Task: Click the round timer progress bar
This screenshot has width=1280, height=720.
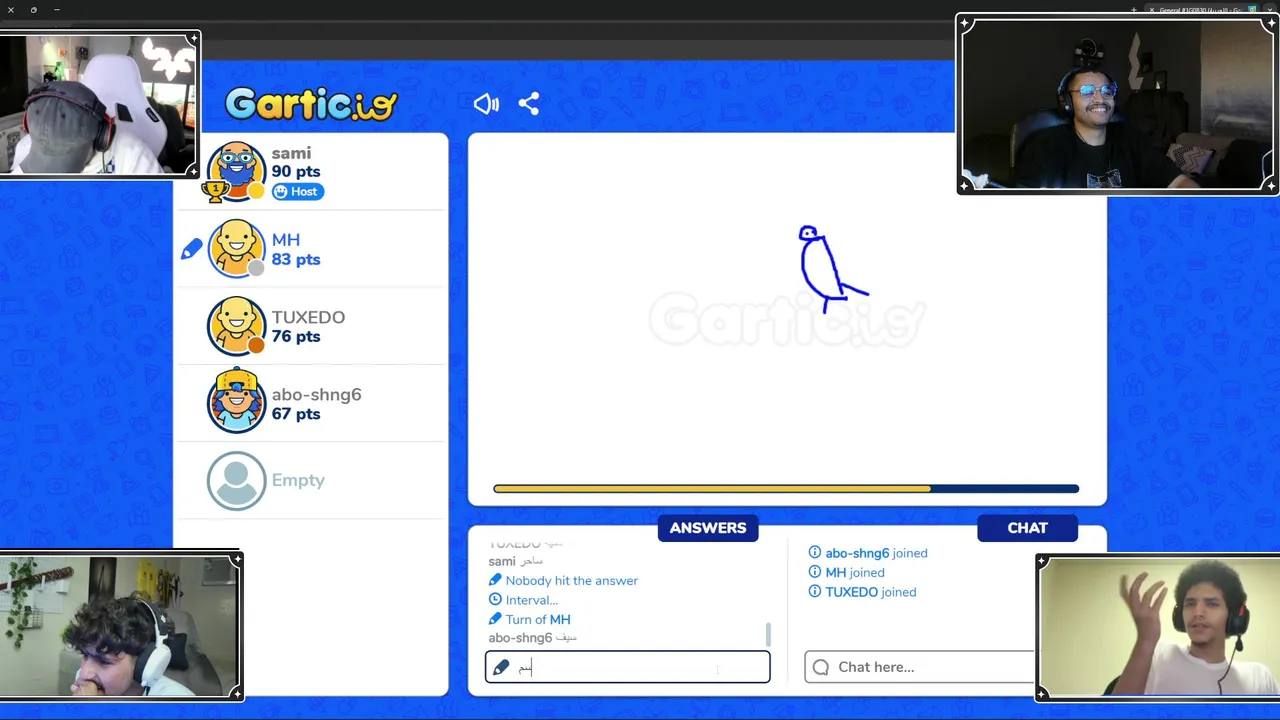Action: (786, 489)
